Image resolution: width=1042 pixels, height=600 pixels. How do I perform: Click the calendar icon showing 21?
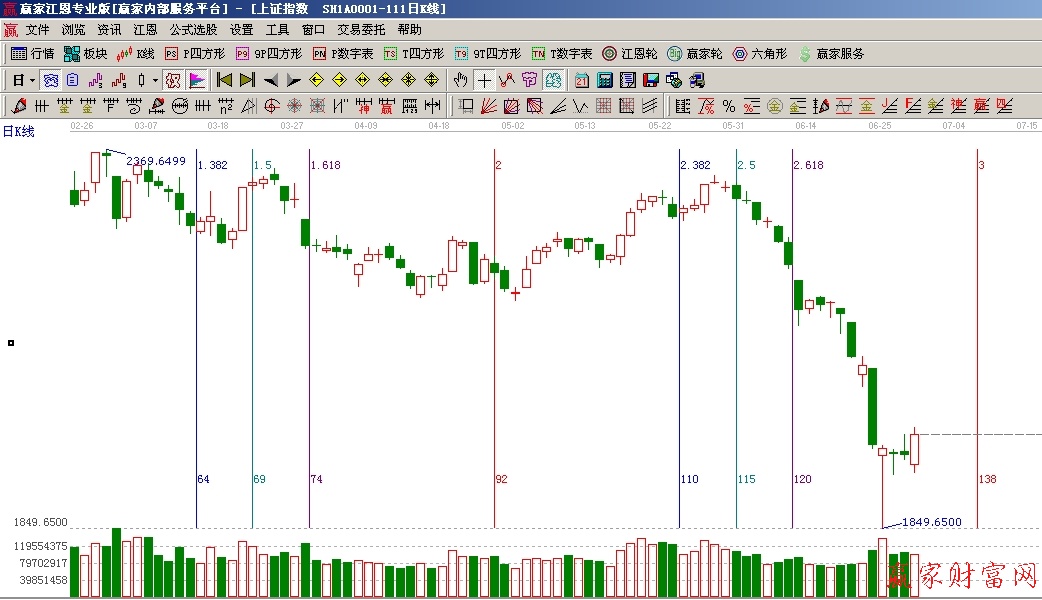(x=581, y=80)
